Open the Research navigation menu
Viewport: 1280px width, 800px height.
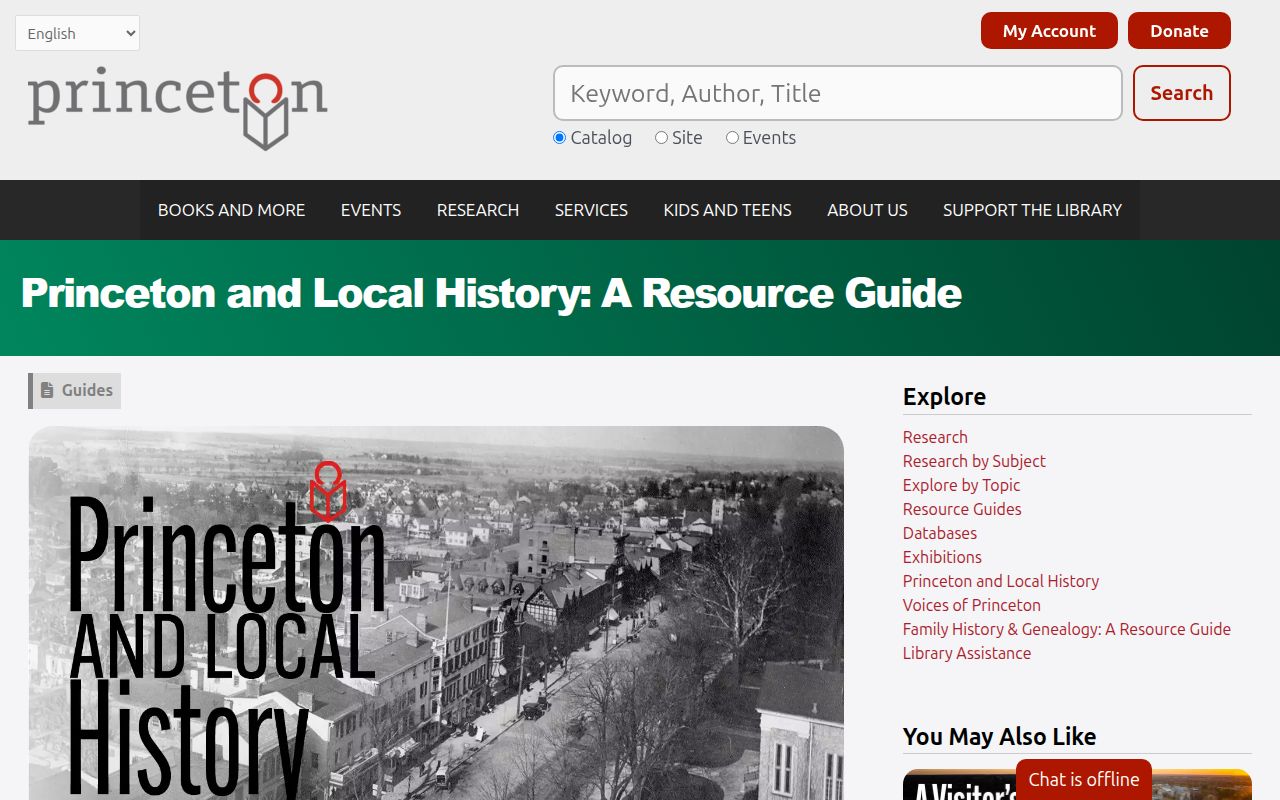pos(478,210)
